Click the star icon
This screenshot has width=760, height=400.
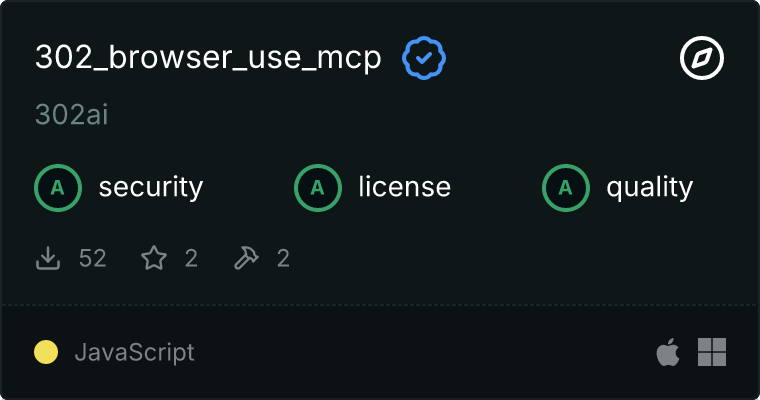[x=154, y=258]
